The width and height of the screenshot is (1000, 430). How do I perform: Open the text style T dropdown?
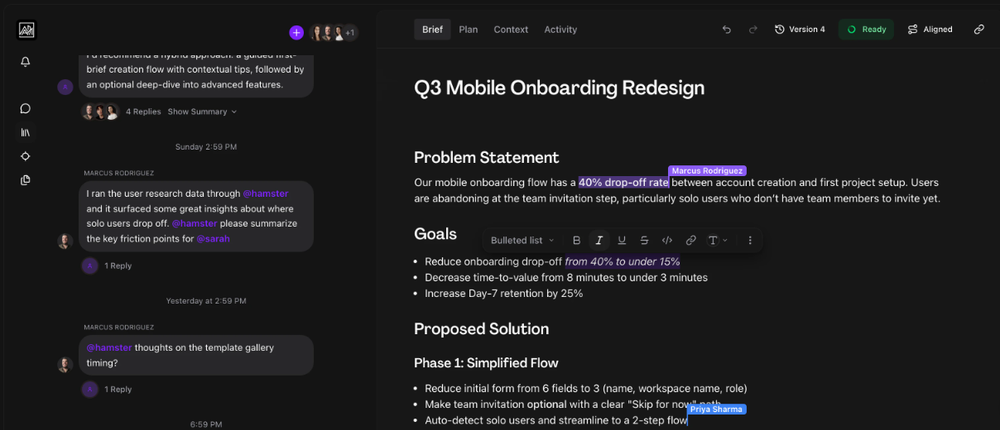click(x=717, y=240)
